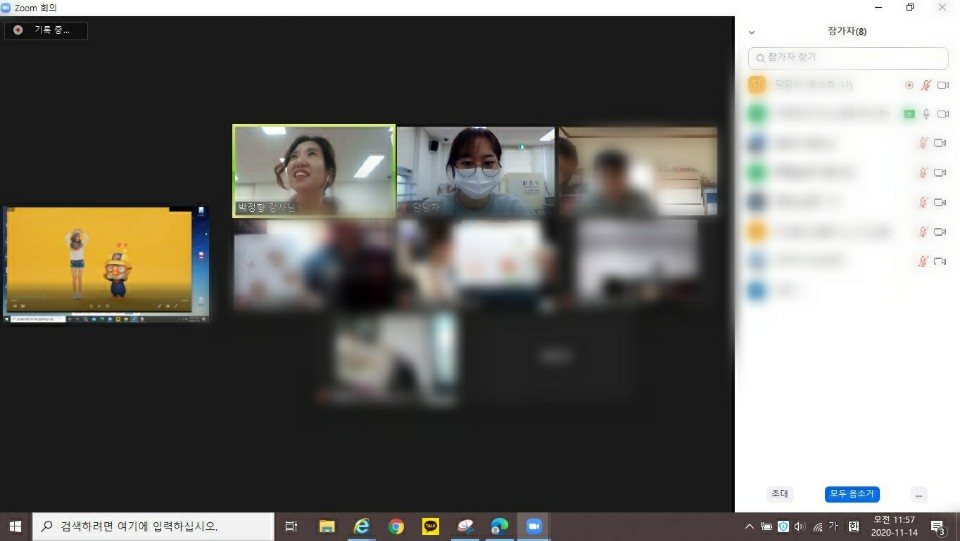Image resolution: width=960 pixels, height=541 pixels.
Task: Click the green screen-share icon in participant list
Action: coord(909,114)
